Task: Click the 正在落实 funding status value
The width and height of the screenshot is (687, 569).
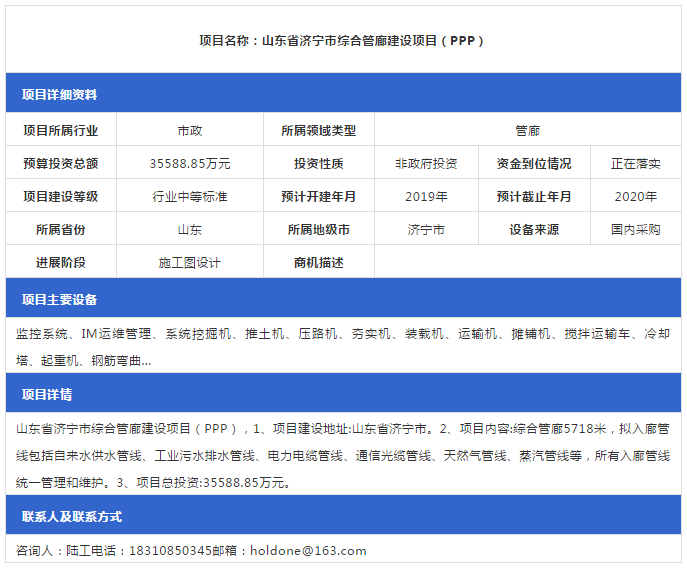Action: 636,163
